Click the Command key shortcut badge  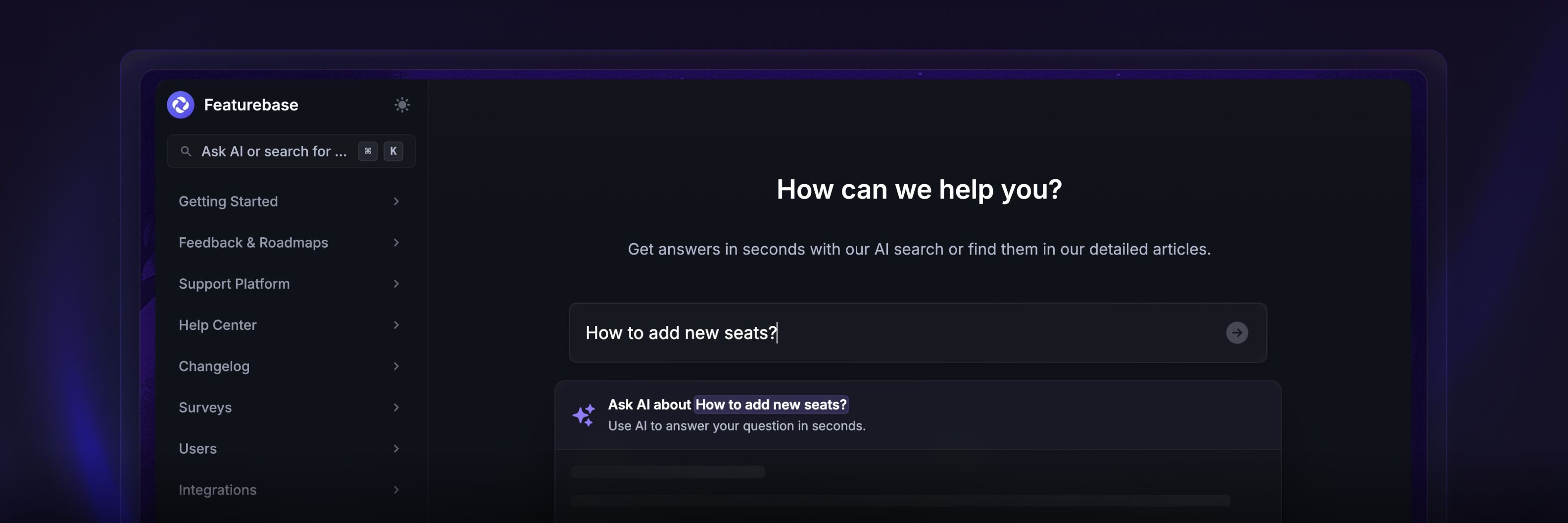coord(368,151)
